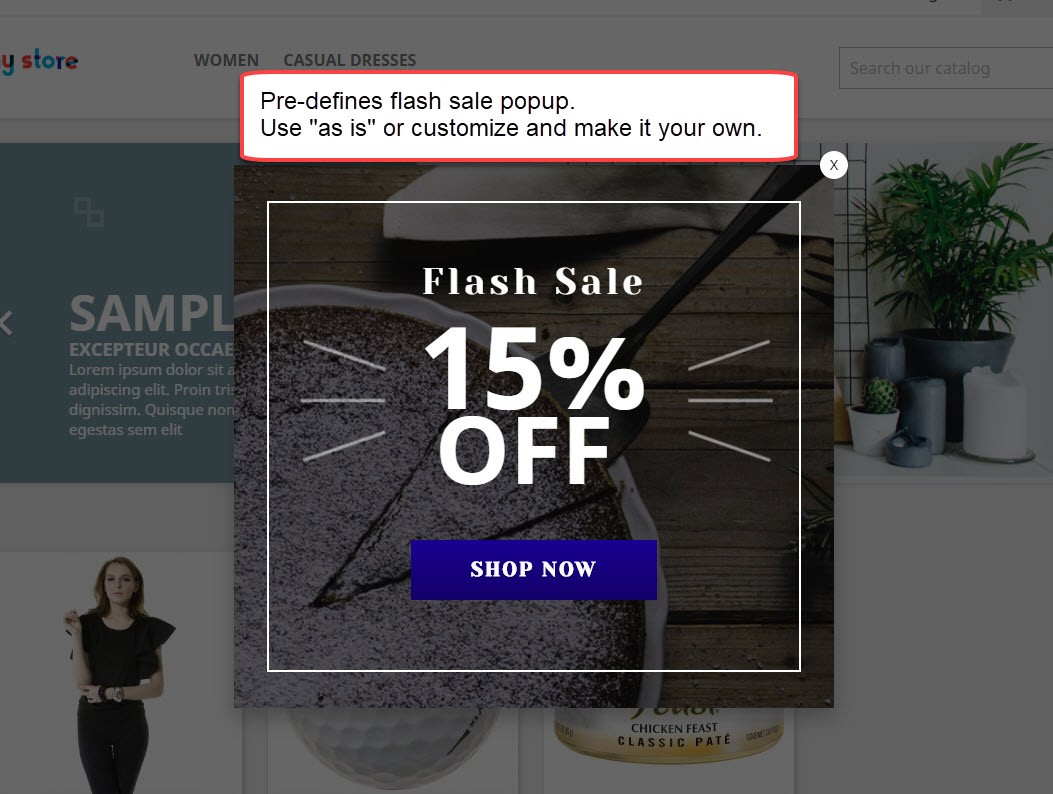Click the 15% OFF text
Screen dimensions: 1053x794
click(x=535, y=405)
